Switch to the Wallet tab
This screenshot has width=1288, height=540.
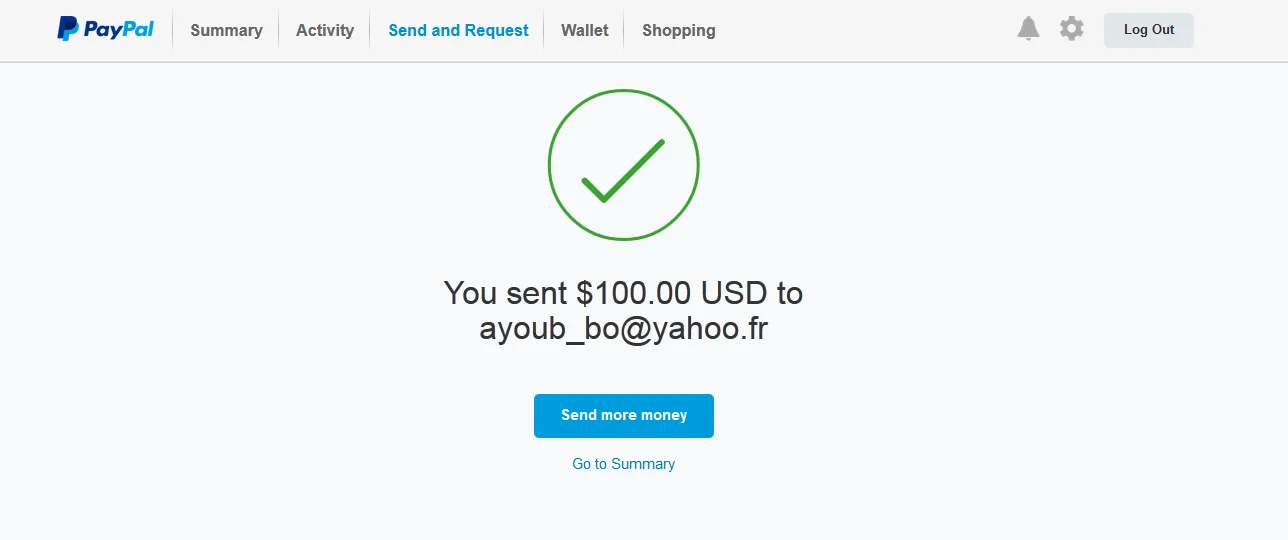tap(585, 30)
